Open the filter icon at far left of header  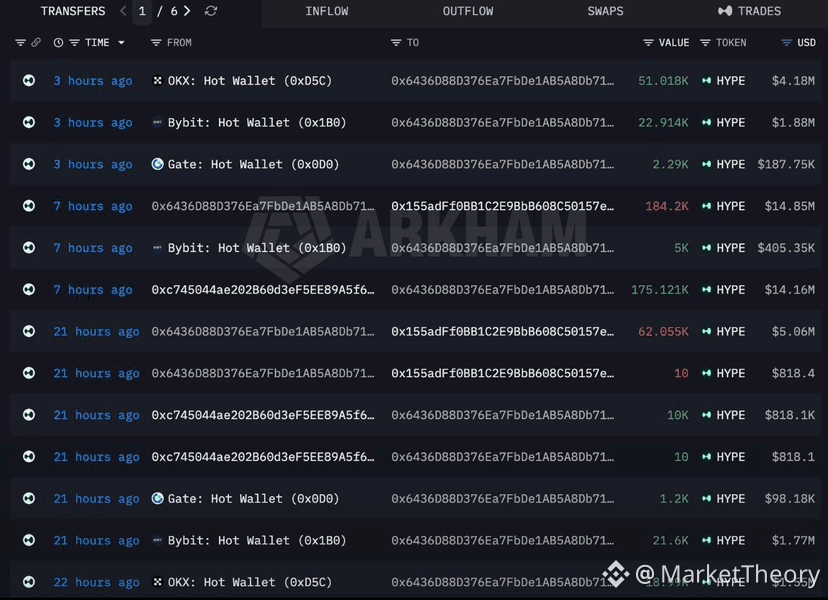[x=20, y=42]
